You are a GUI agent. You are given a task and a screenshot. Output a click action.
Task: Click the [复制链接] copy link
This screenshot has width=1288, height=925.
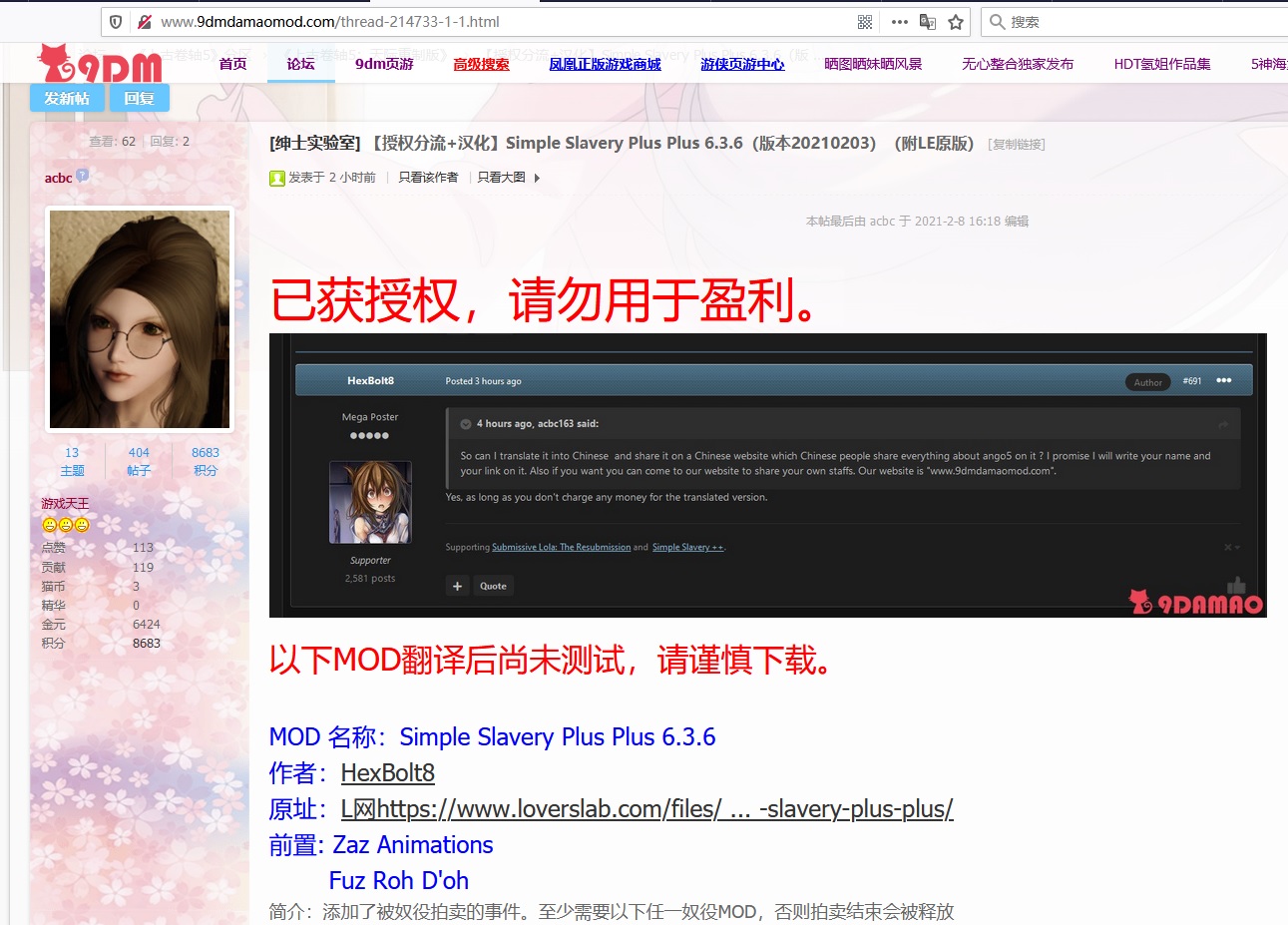coord(1017,144)
